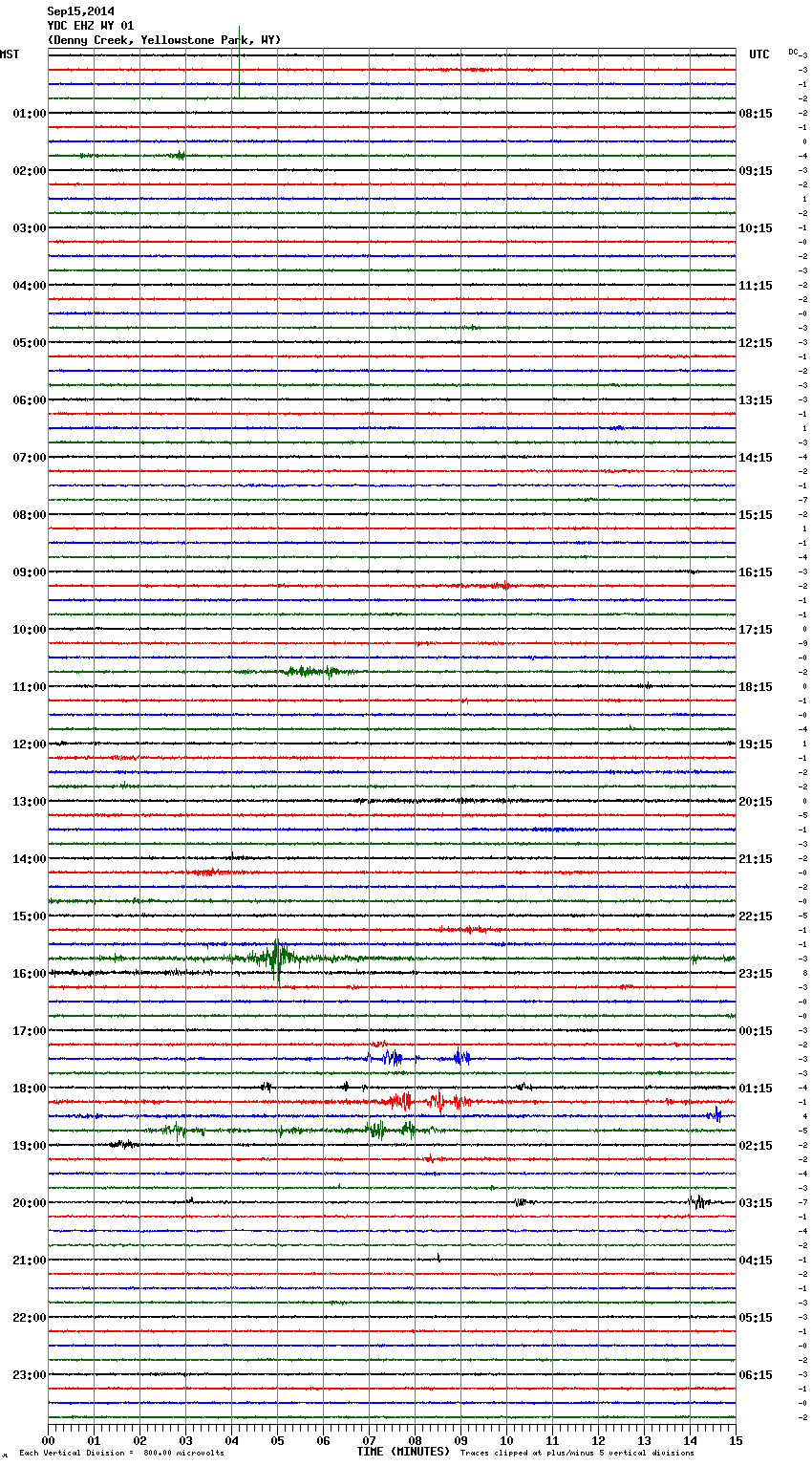Click the 15 minute tick label
This screenshot has width=812, height=1466.
pos(735,1440)
